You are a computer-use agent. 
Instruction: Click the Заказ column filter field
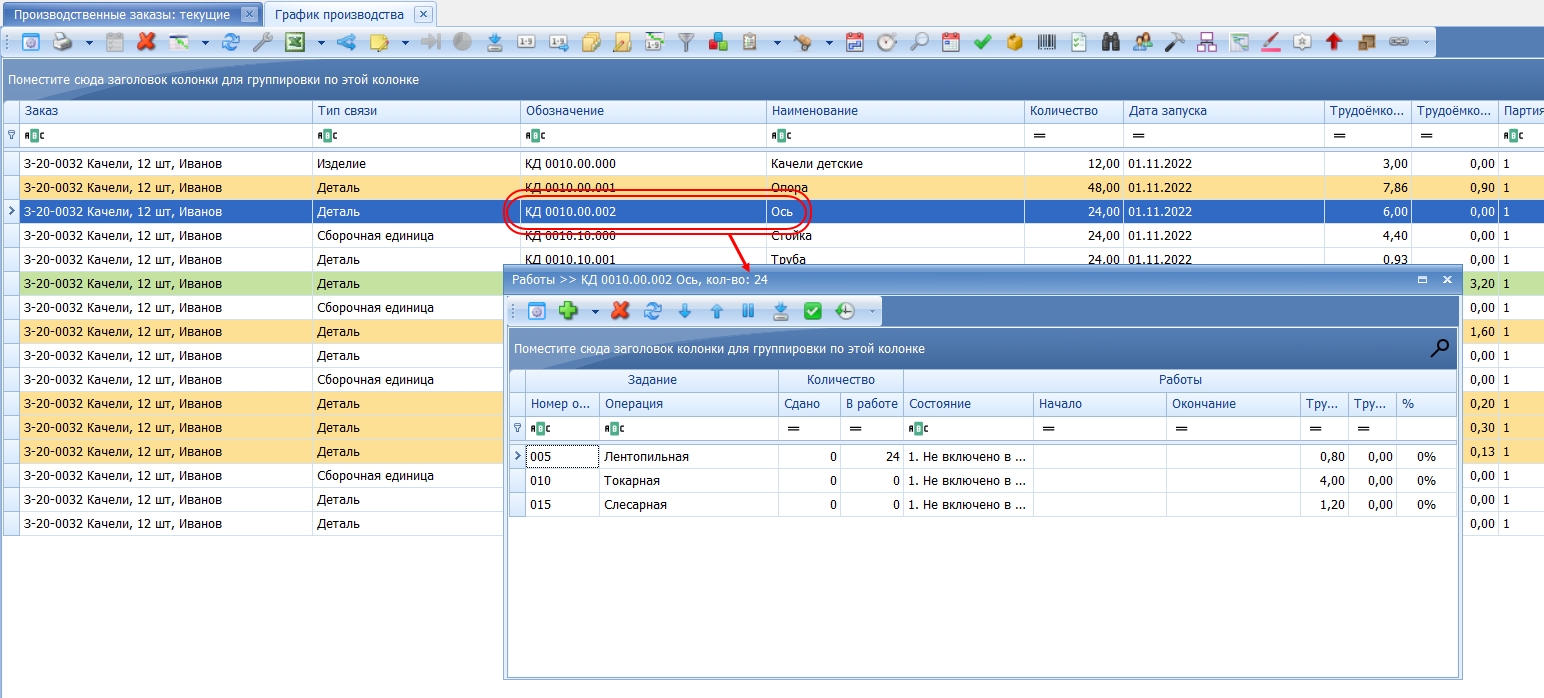click(x=166, y=135)
